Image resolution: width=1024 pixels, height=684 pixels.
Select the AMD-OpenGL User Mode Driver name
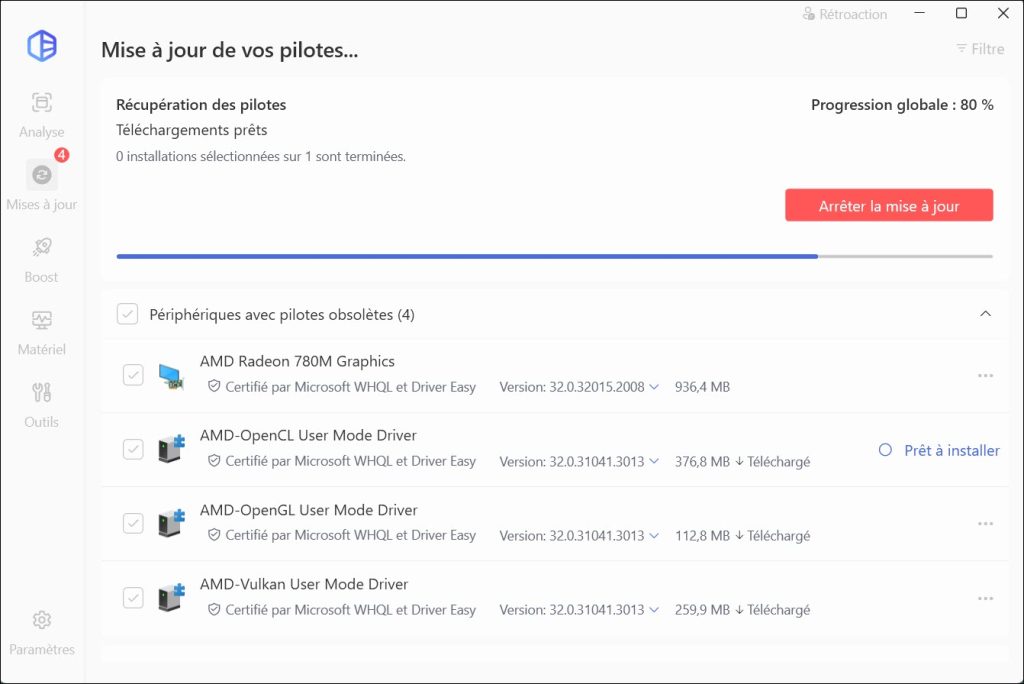[x=308, y=510]
